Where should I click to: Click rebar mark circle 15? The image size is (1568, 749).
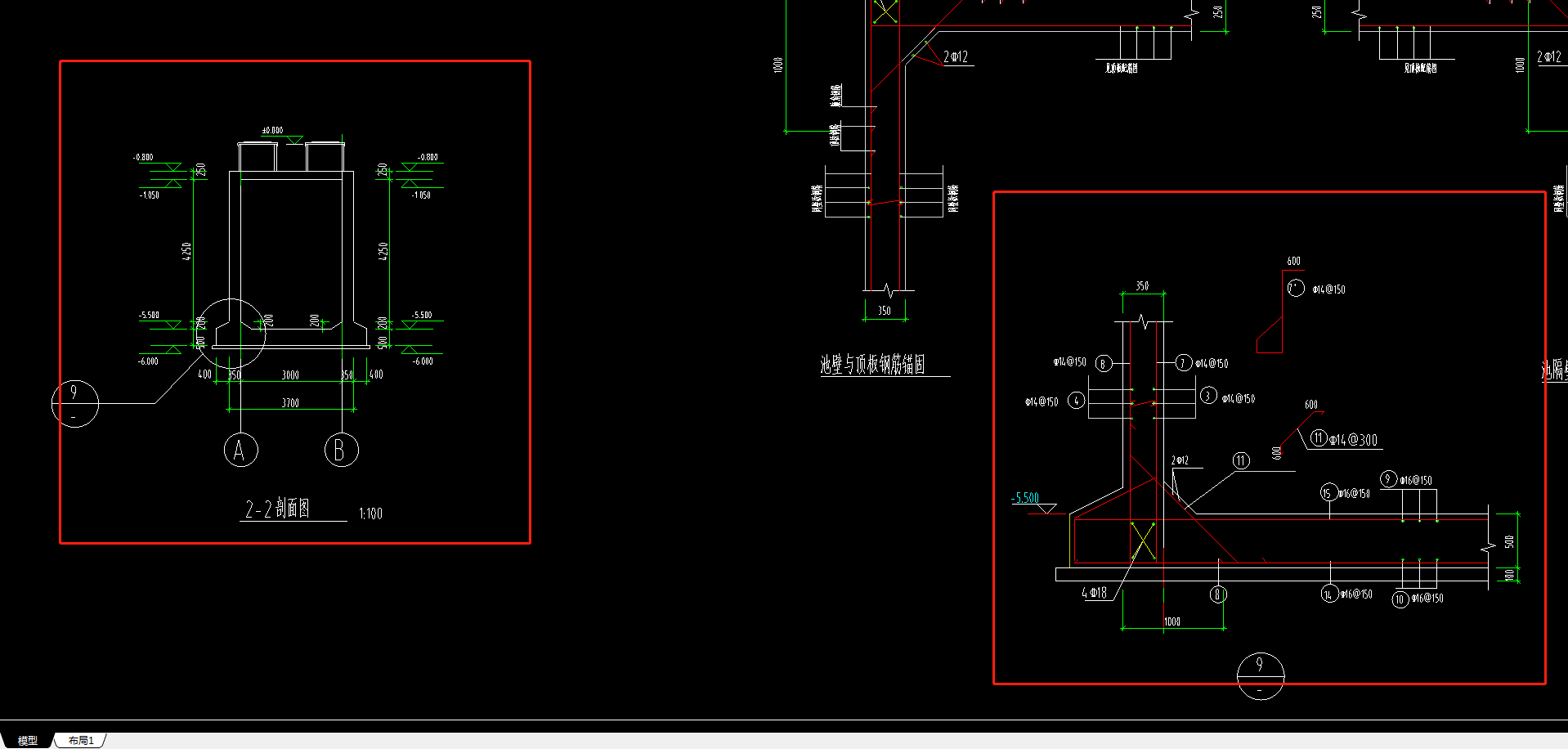(1328, 492)
